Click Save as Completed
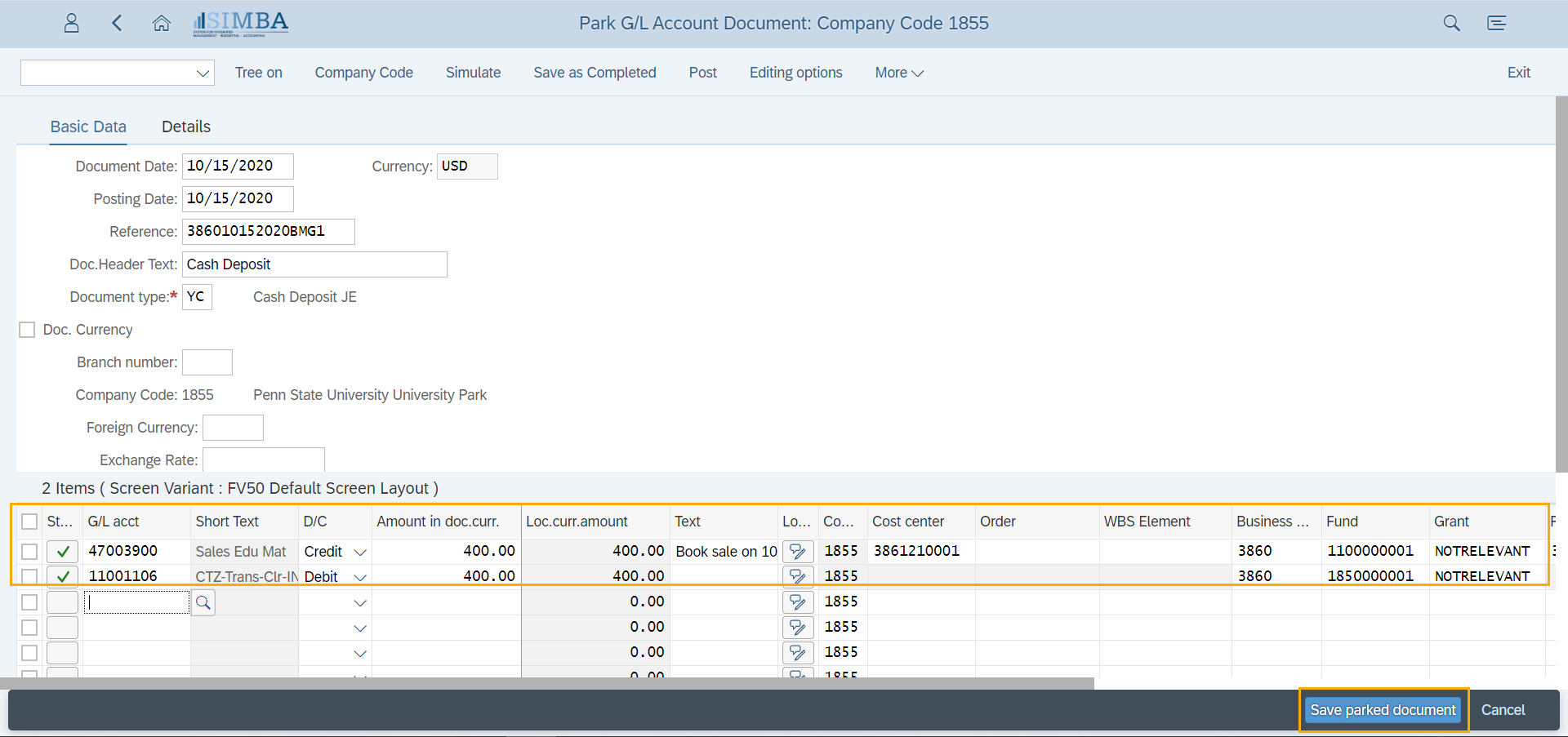The image size is (1568, 737). (x=595, y=73)
